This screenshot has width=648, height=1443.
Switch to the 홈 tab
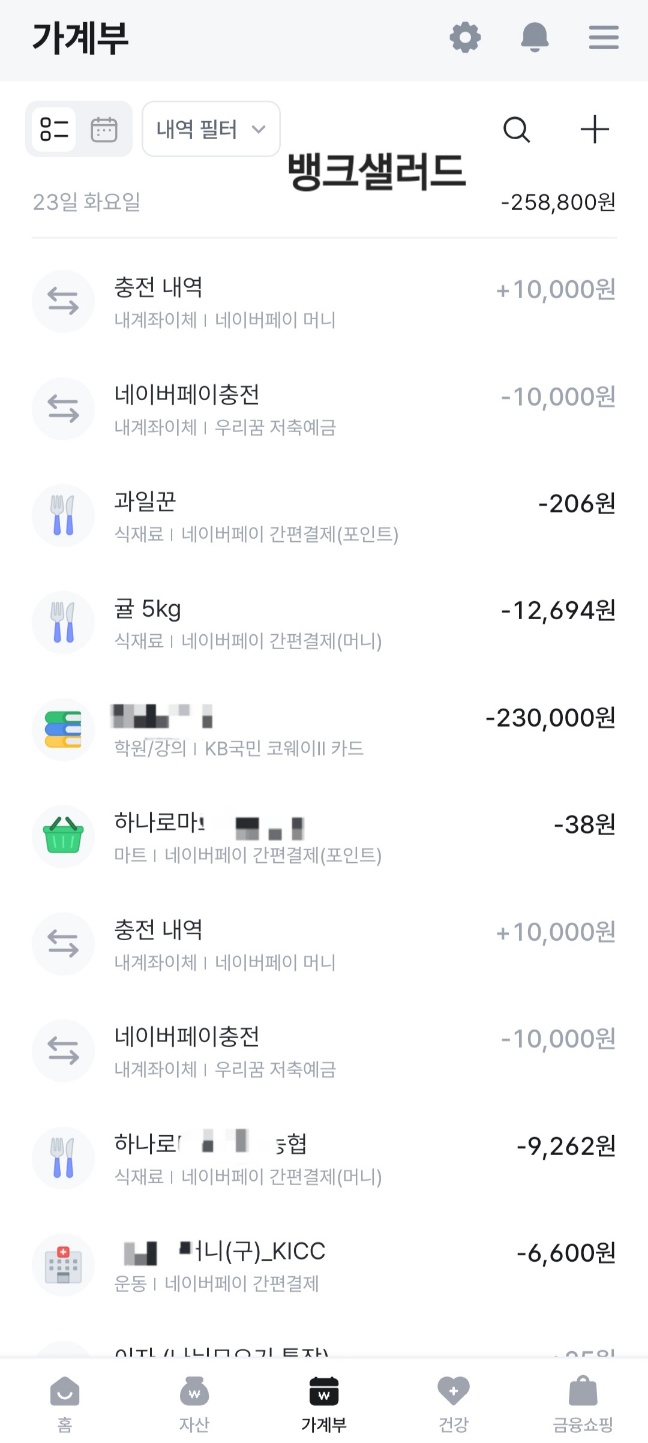pyautogui.click(x=64, y=1400)
